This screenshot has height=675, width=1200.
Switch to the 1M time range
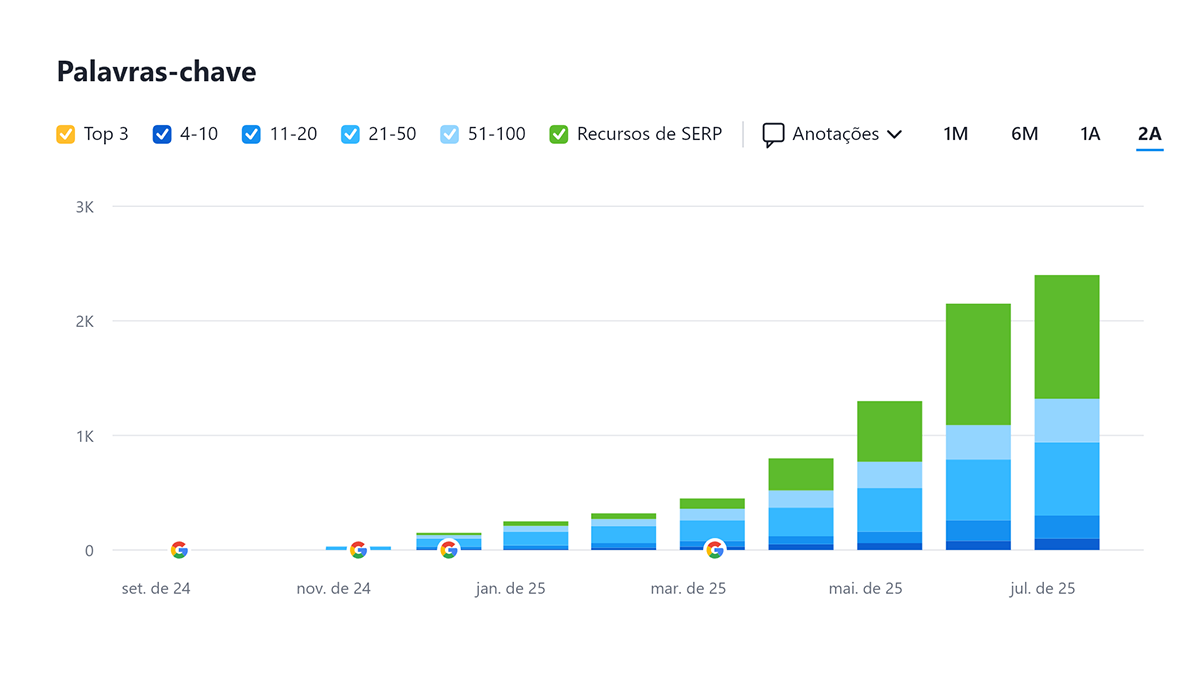[x=956, y=134]
